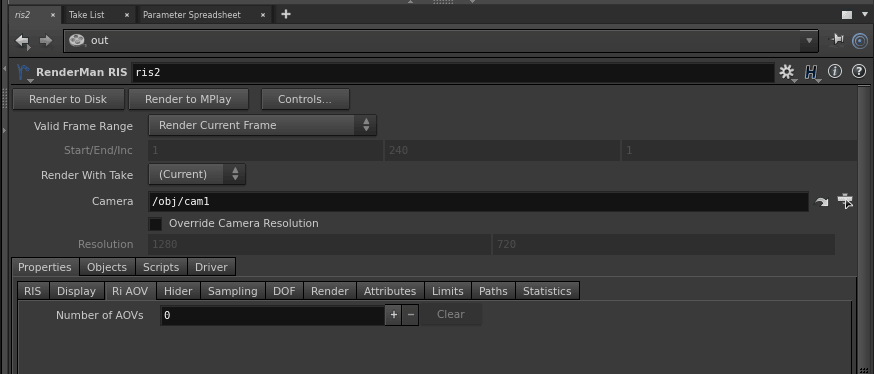Open the Driver tab
The width and height of the screenshot is (874, 374).
pyautogui.click(x=211, y=267)
